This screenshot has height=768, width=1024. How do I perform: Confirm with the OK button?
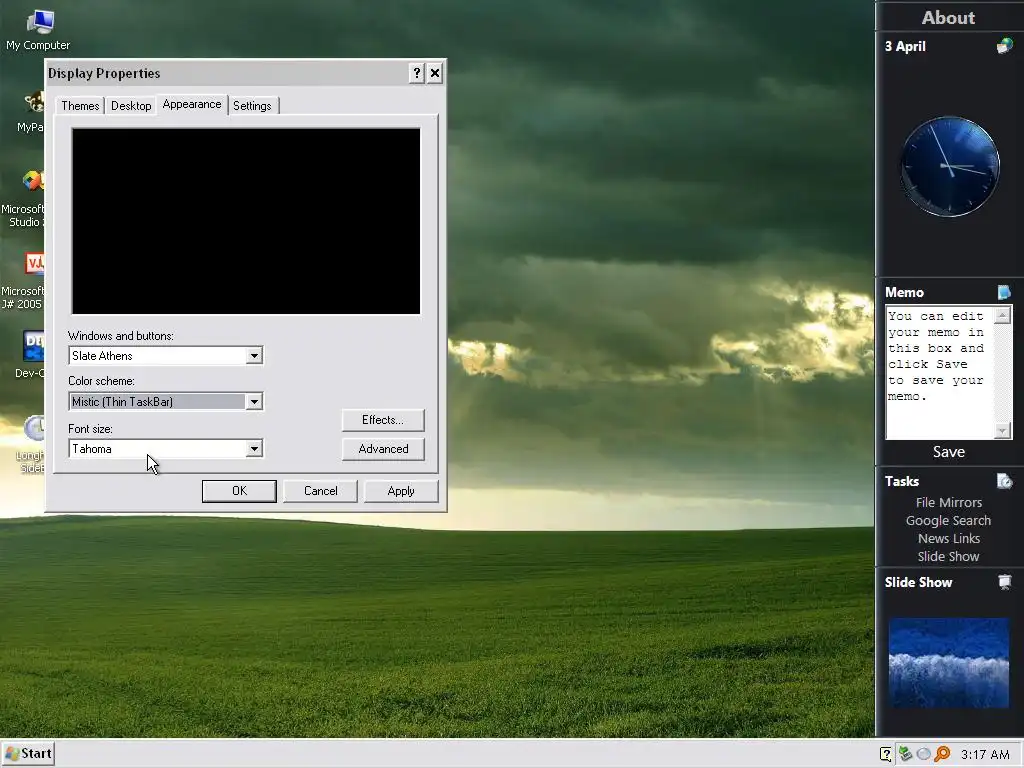tap(239, 491)
